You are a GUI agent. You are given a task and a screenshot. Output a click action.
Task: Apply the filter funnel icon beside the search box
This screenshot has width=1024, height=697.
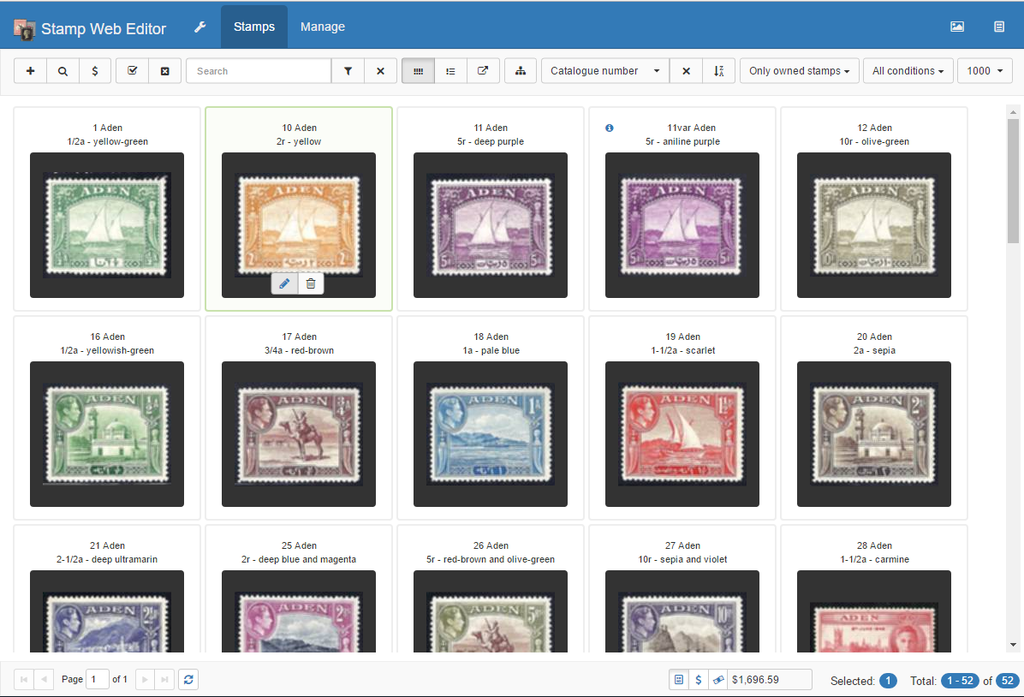point(348,71)
